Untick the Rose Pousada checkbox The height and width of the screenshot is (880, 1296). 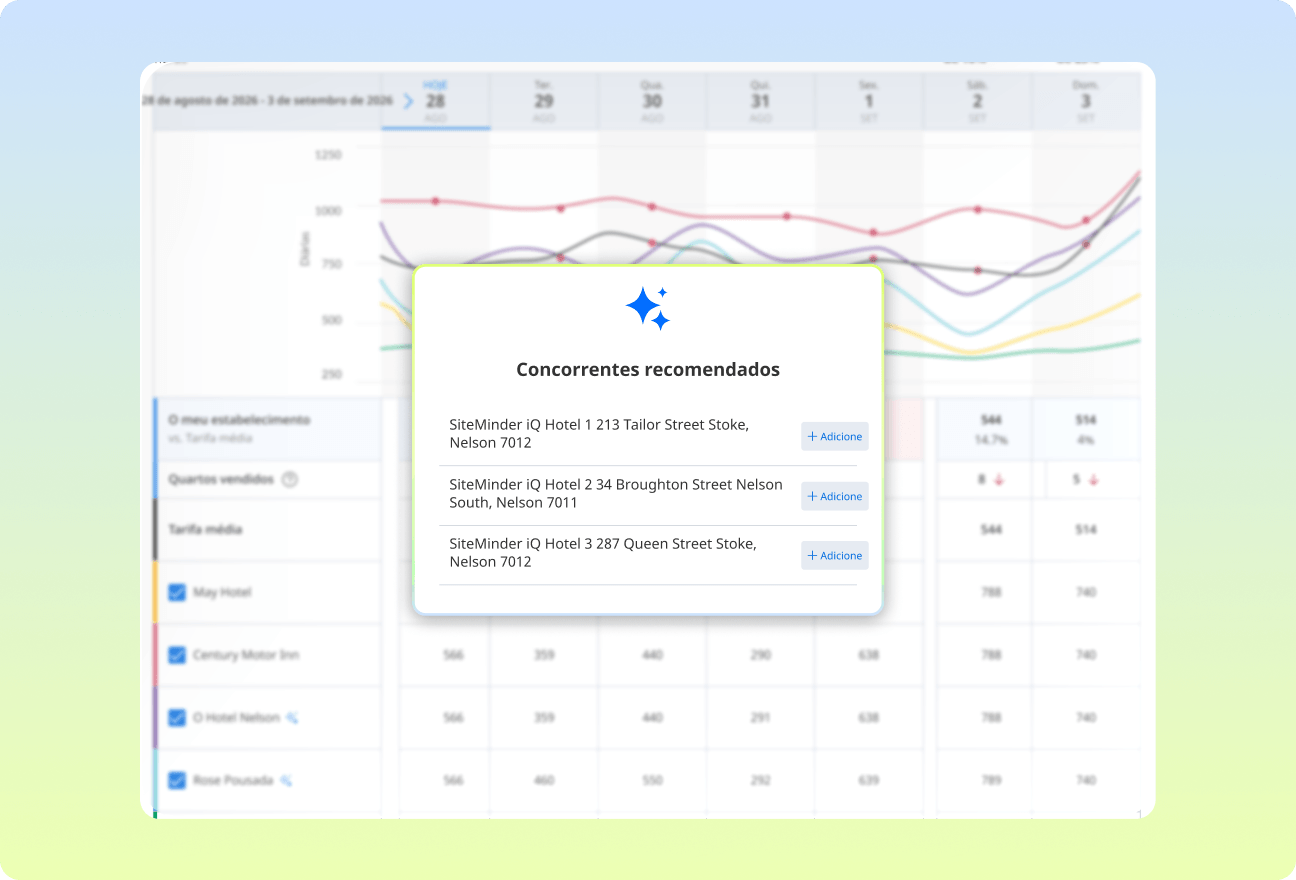tap(177, 780)
